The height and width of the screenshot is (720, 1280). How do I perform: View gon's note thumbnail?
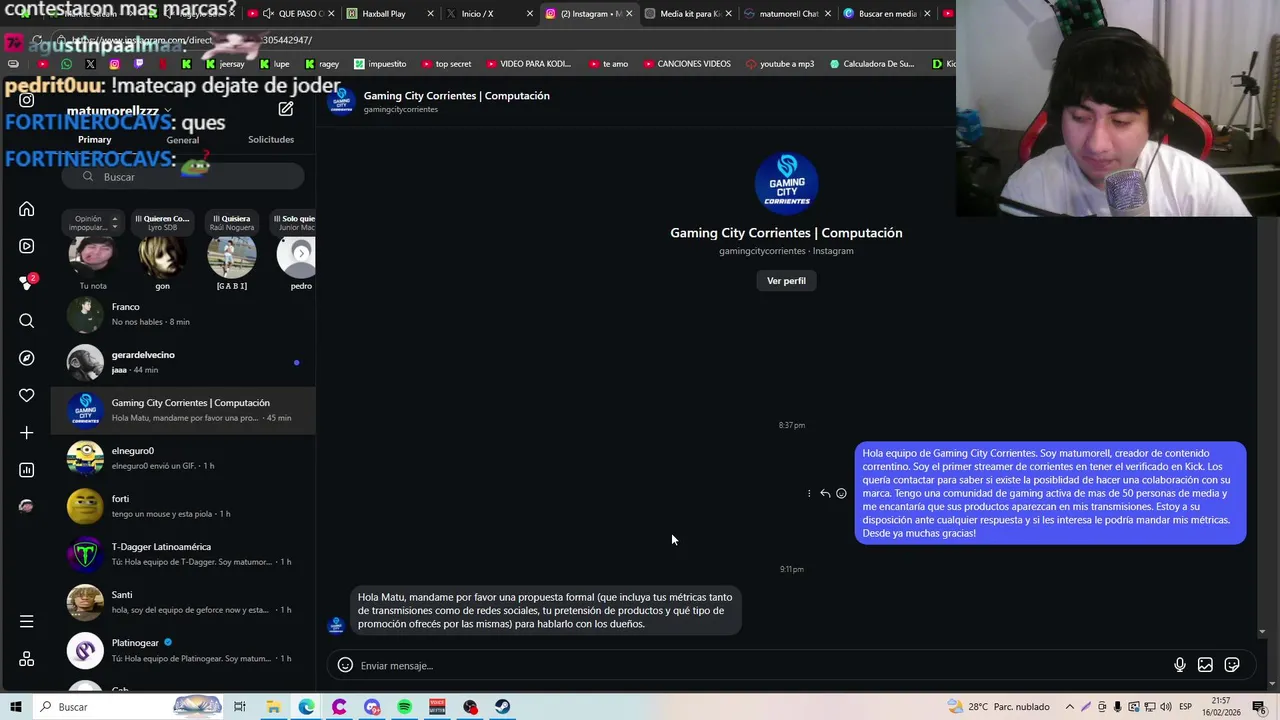tap(162, 256)
